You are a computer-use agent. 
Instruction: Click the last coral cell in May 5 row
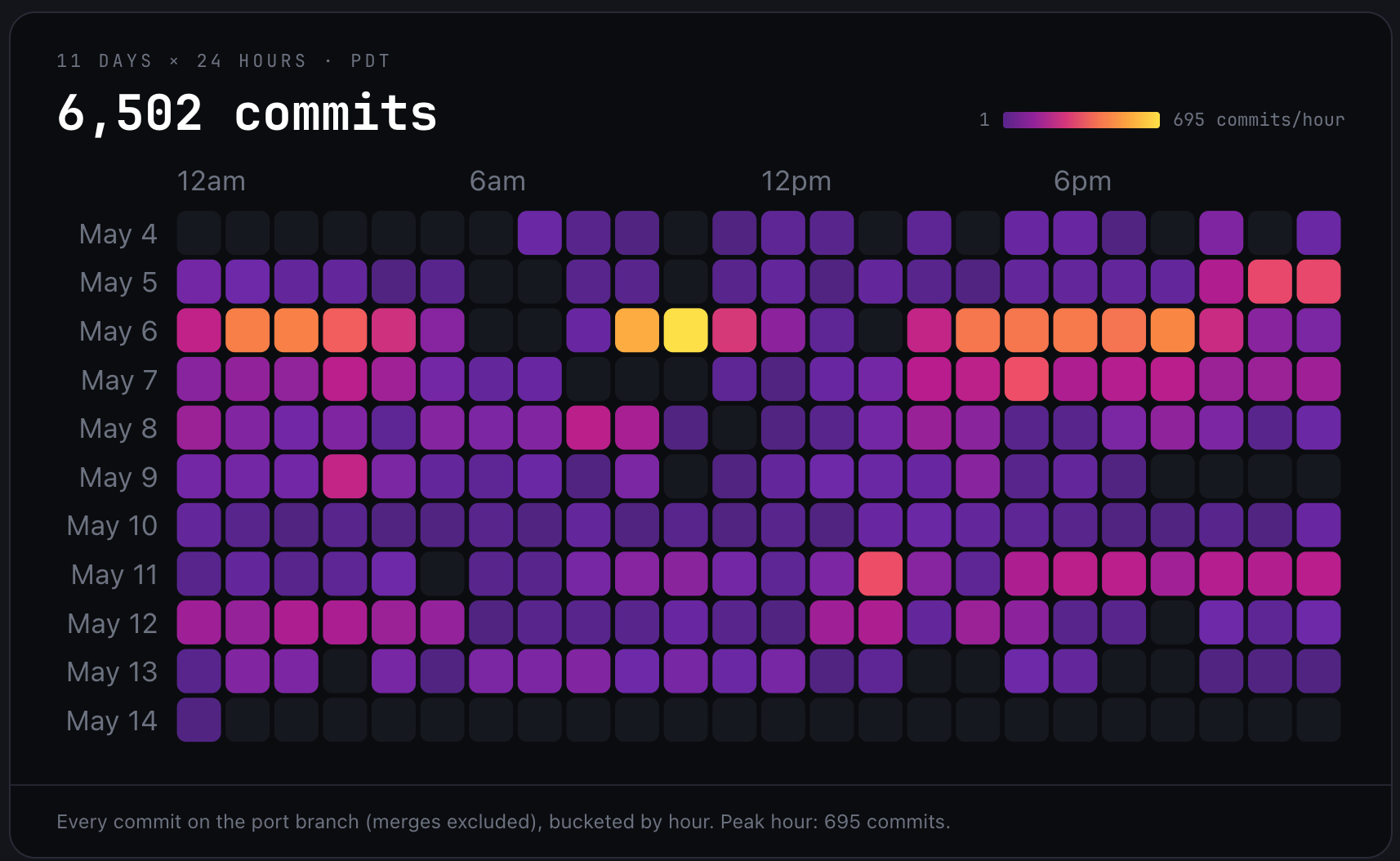(x=1318, y=282)
